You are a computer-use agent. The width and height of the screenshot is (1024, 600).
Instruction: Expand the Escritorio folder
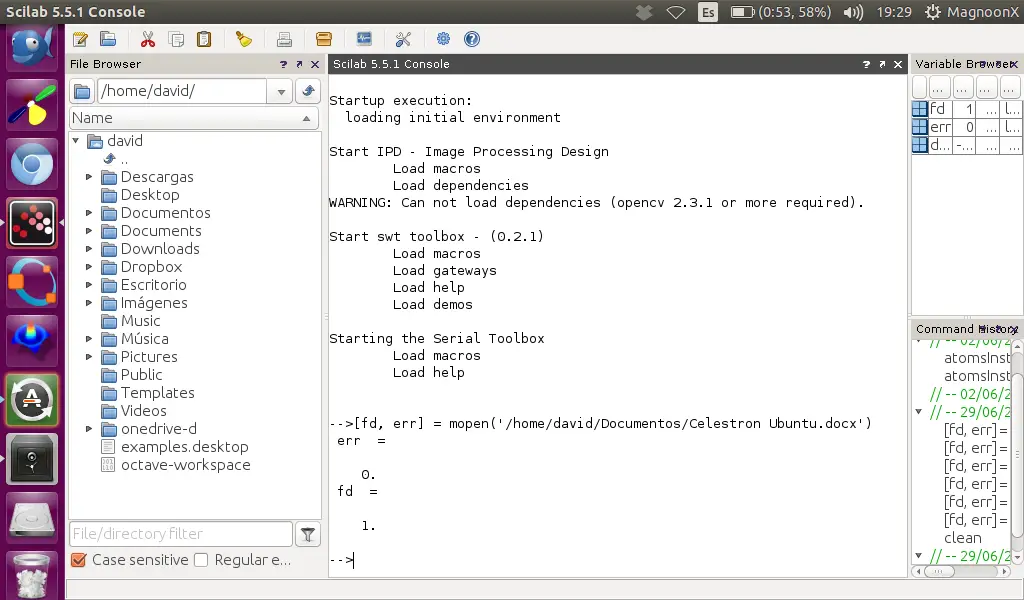(x=89, y=285)
